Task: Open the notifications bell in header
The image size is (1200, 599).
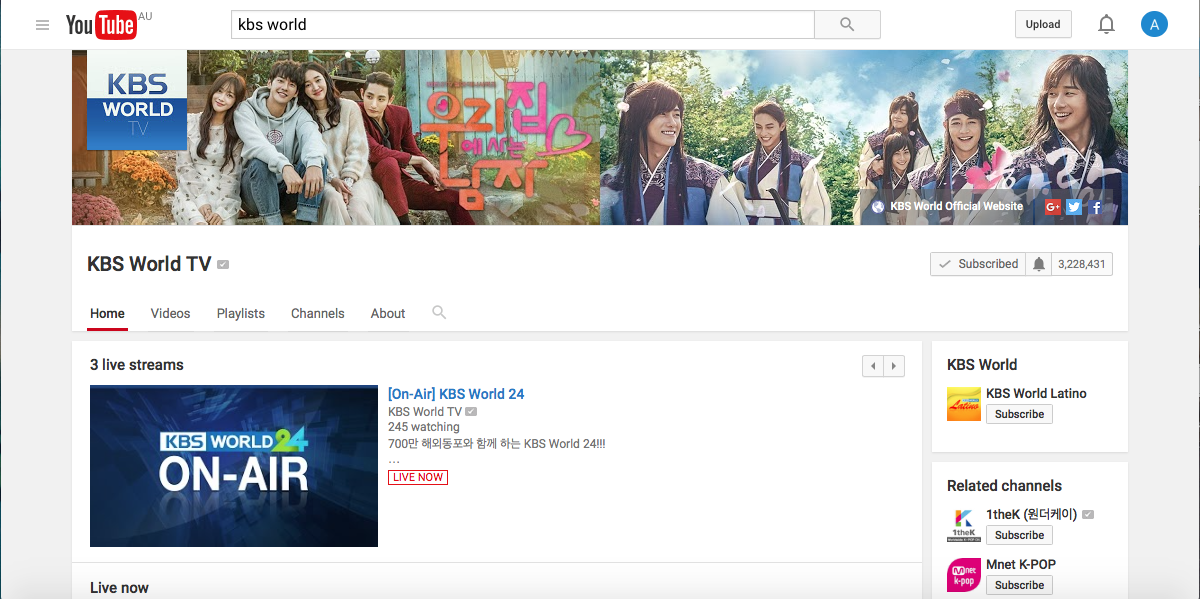Action: point(1106,25)
